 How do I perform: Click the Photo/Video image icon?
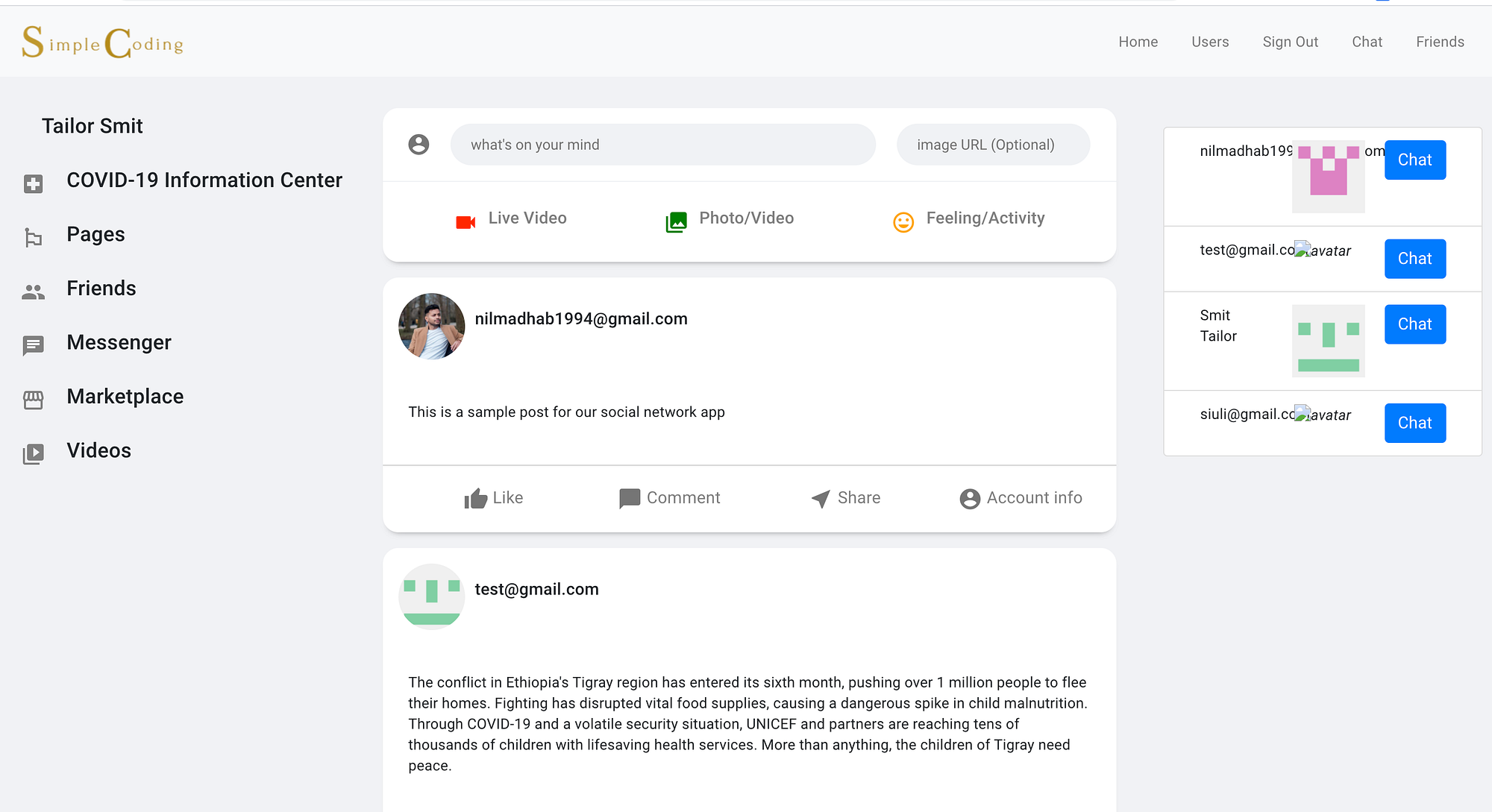point(676,222)
